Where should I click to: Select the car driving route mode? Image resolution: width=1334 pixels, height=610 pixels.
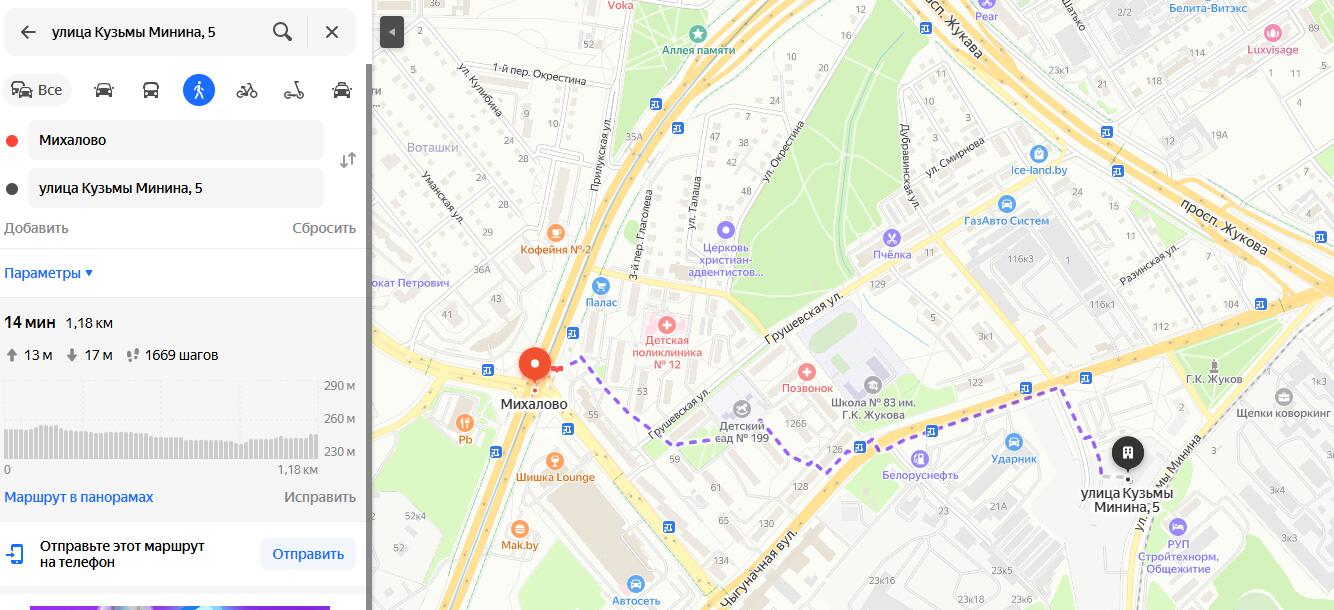point(104,90)
